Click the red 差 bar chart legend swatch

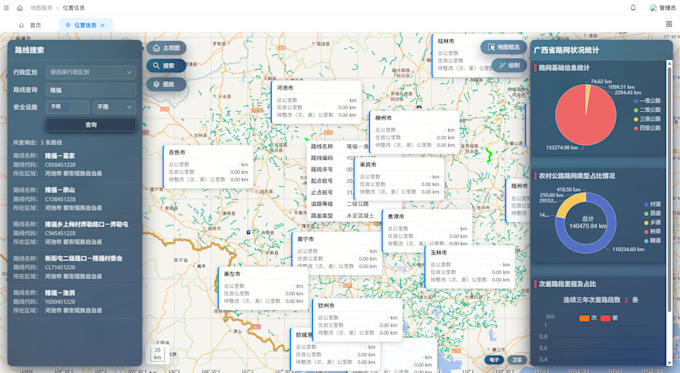605,318
